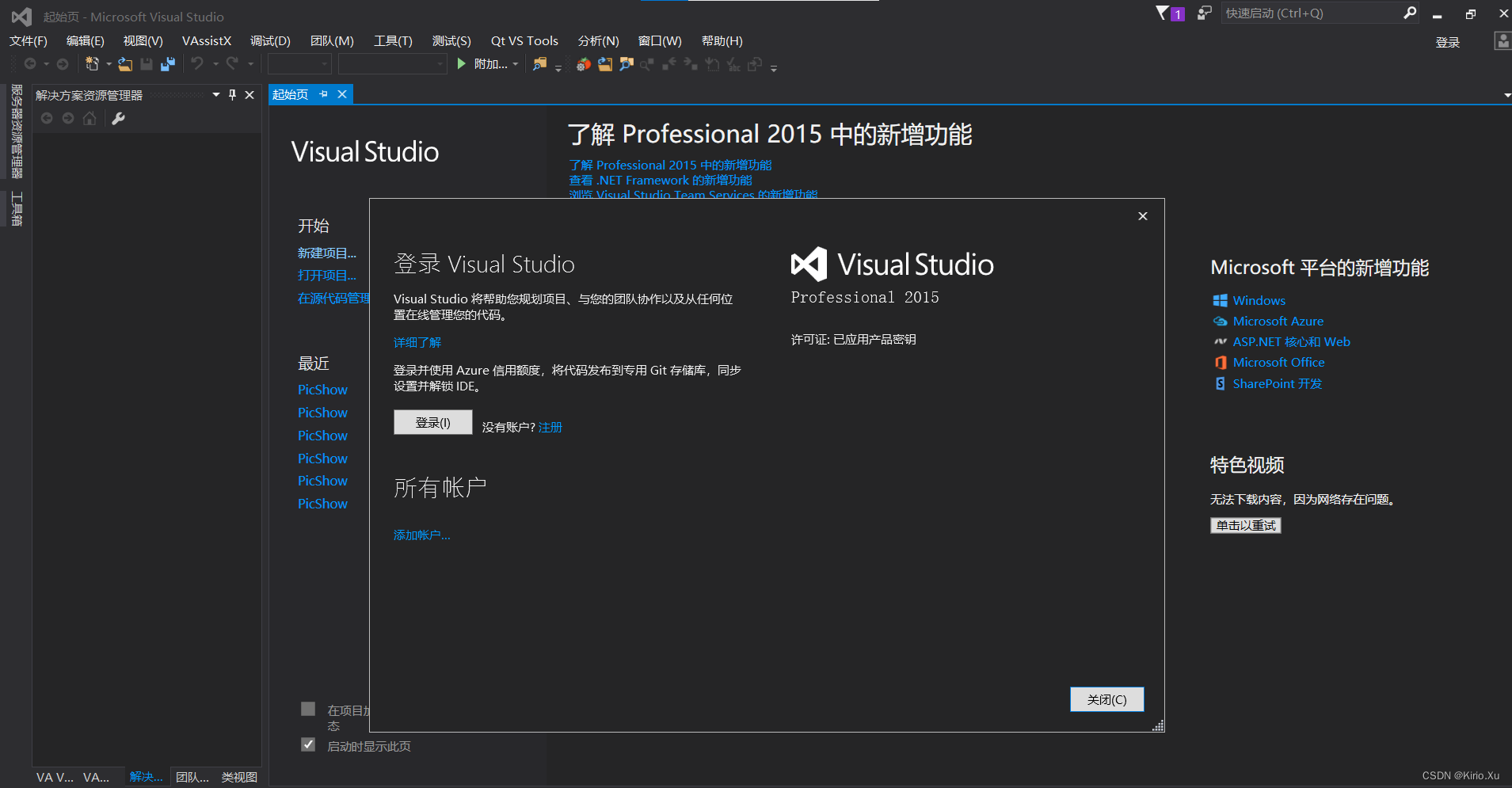
Task: Click the Solution Explorer Properties wrench icon
Action: [x=118, y=118]
